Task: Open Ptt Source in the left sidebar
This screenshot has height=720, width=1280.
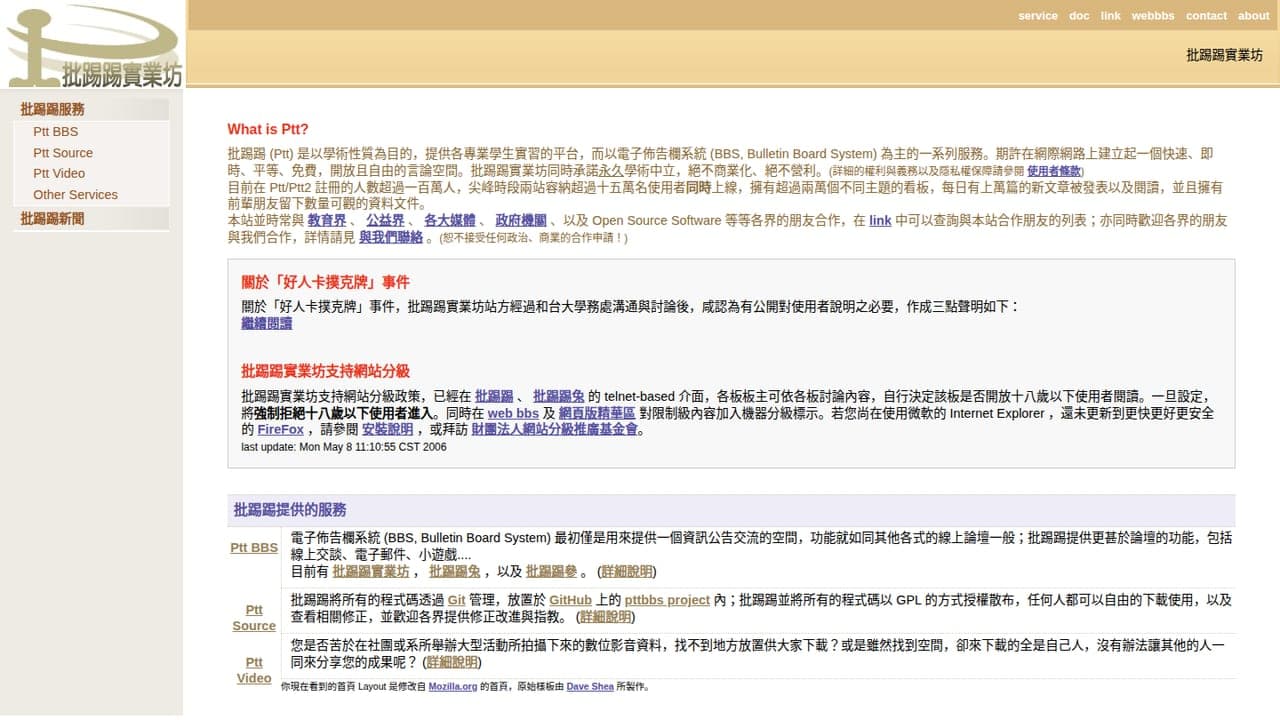Action: 63,152
